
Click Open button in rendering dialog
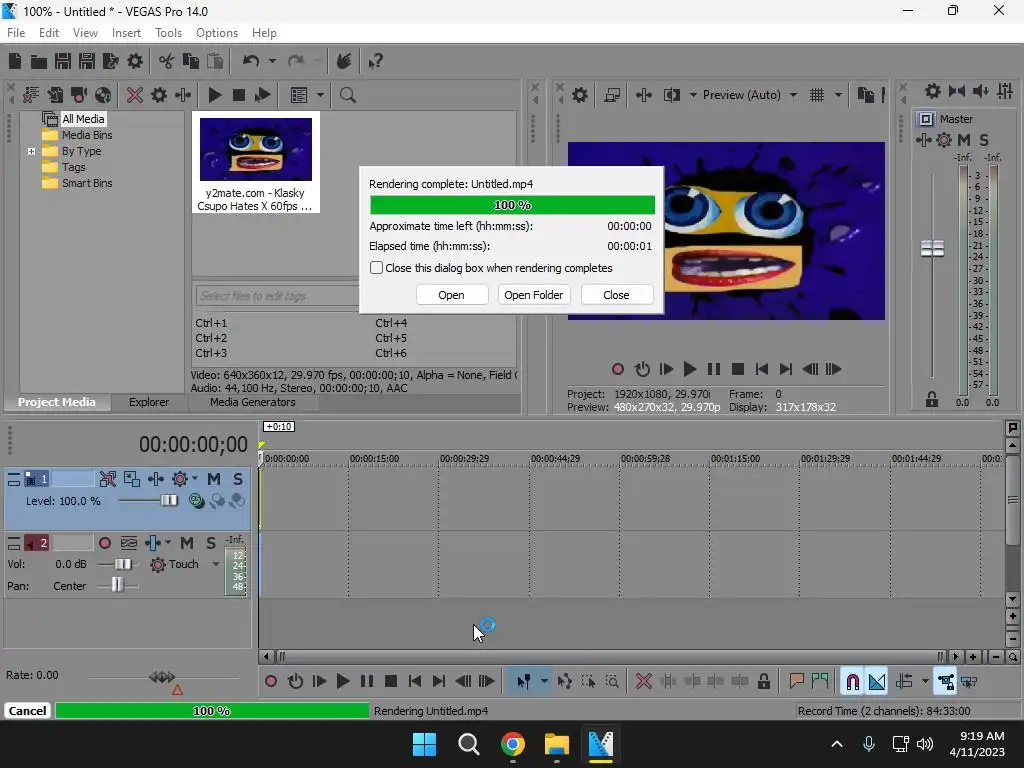[451, 295]
